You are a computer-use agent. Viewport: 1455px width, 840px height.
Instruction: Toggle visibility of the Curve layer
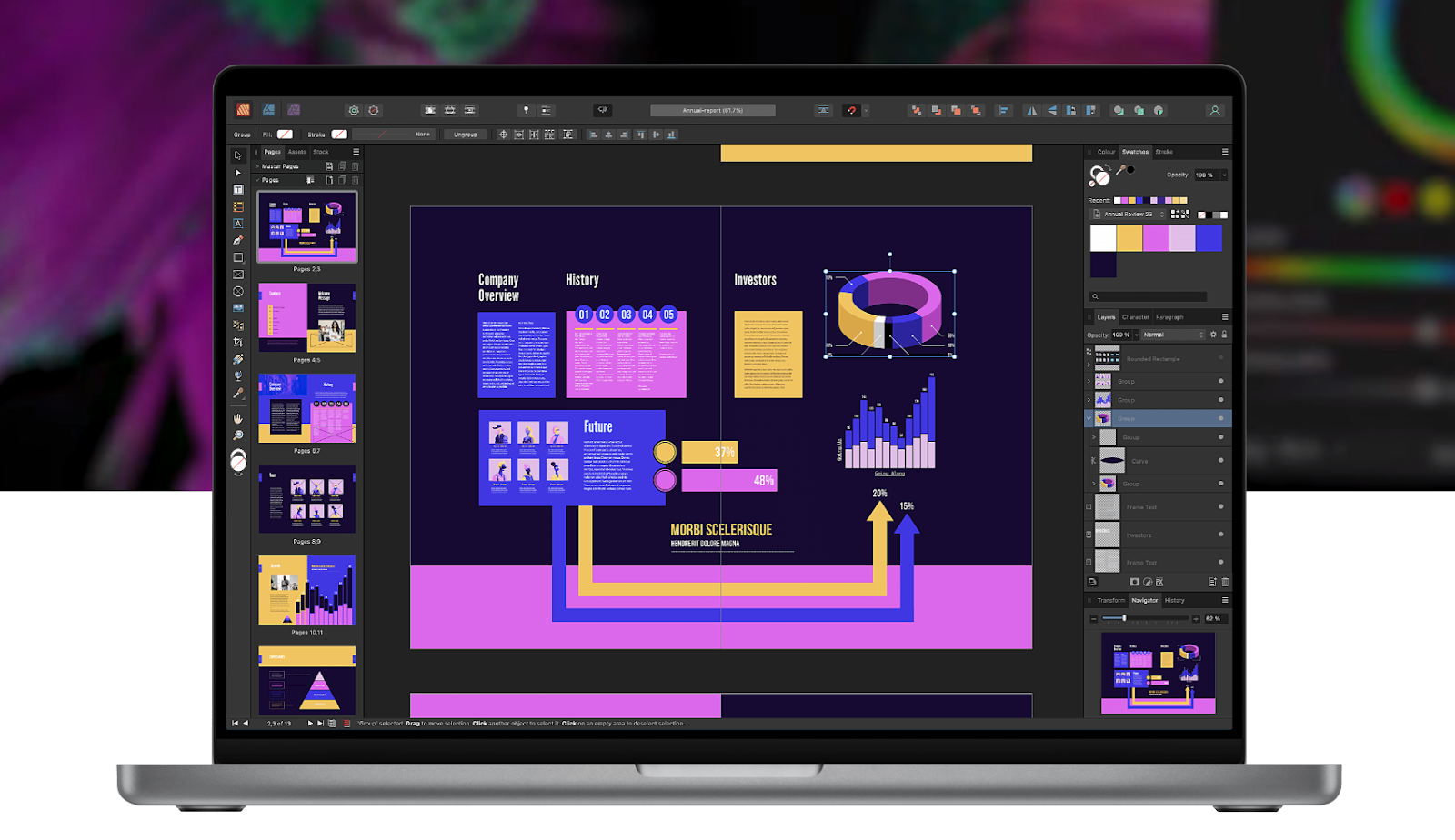click(x=1220, y=461)
